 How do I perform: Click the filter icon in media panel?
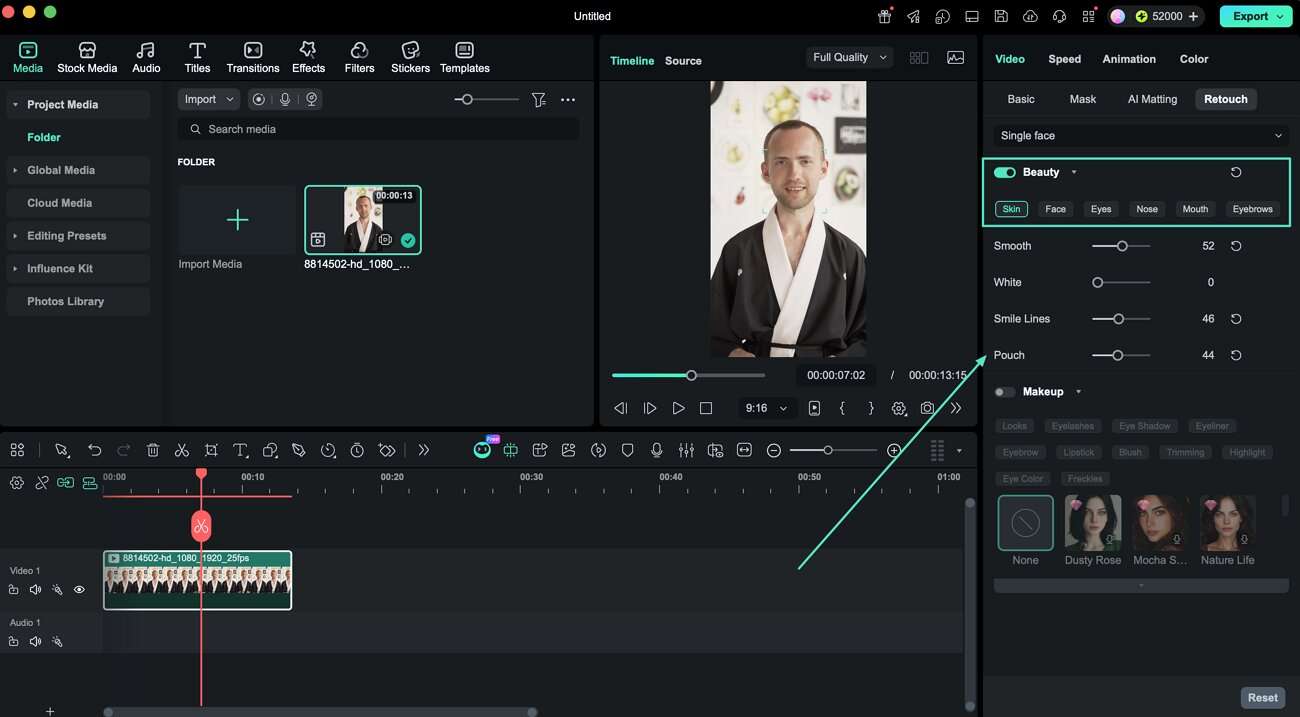[539, 100]
